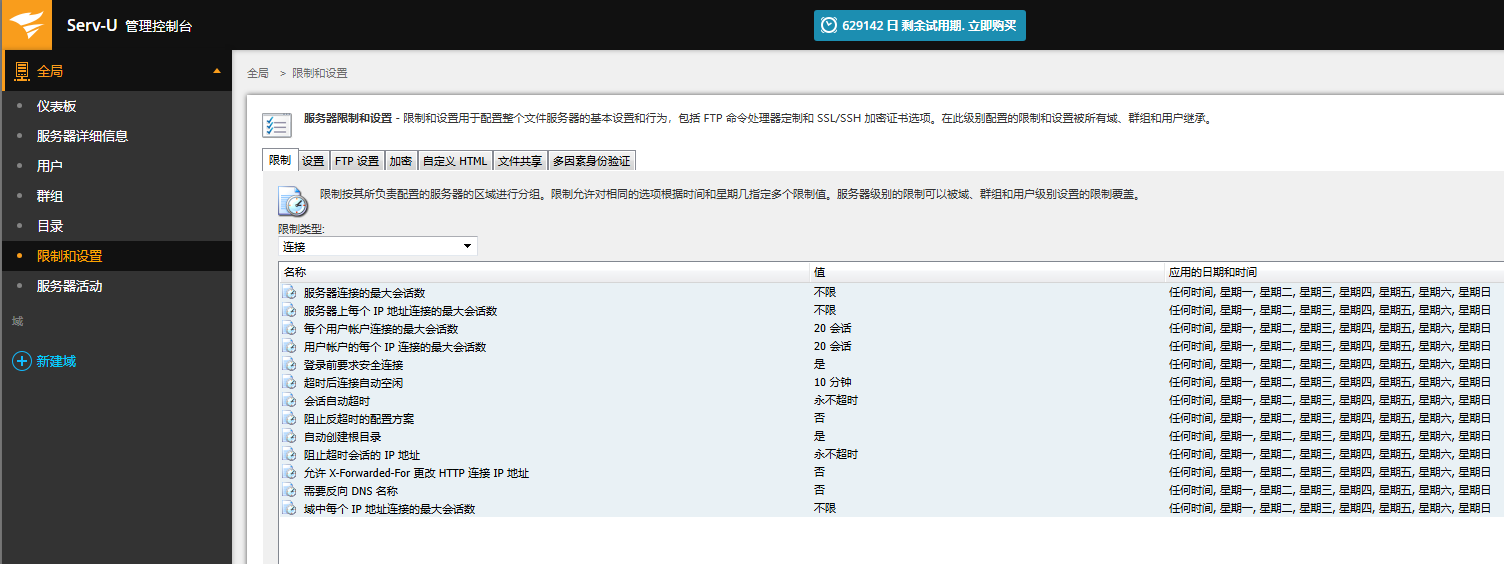Select the 阻止超时会话的 IP 地址 row name
This screenshot has height=564, width=1504.
click(362, 455)
